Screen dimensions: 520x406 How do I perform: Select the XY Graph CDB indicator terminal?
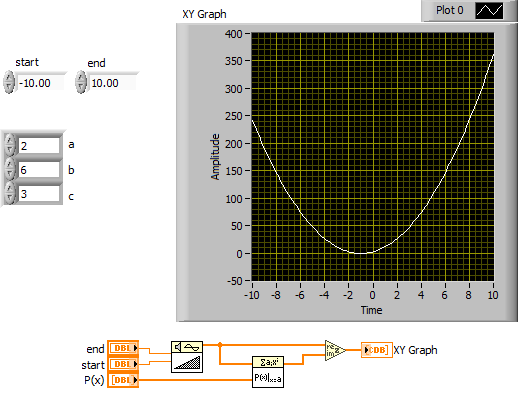pyautogui.click(x=376, y=350)
